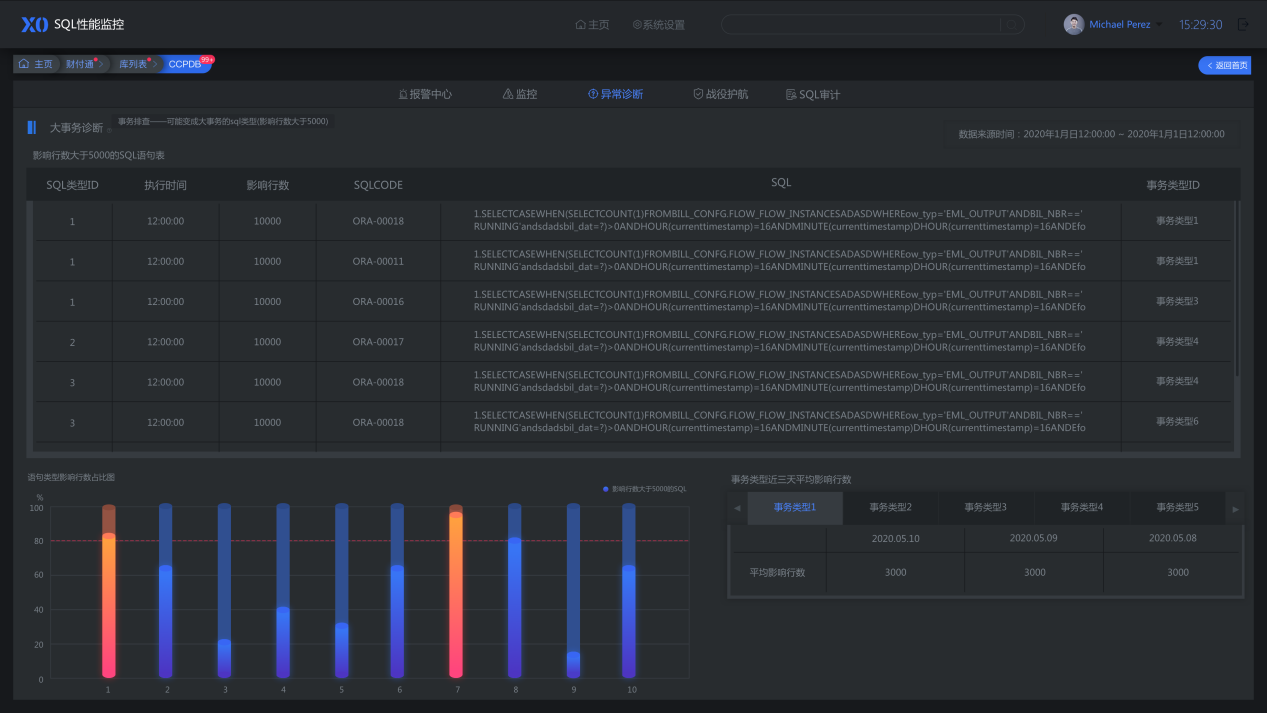Image resolution: width=1267 pixels, height=713 pixels.
Task: Click the SQL table vertical scrollbar
Action: tap(1237, 288)
